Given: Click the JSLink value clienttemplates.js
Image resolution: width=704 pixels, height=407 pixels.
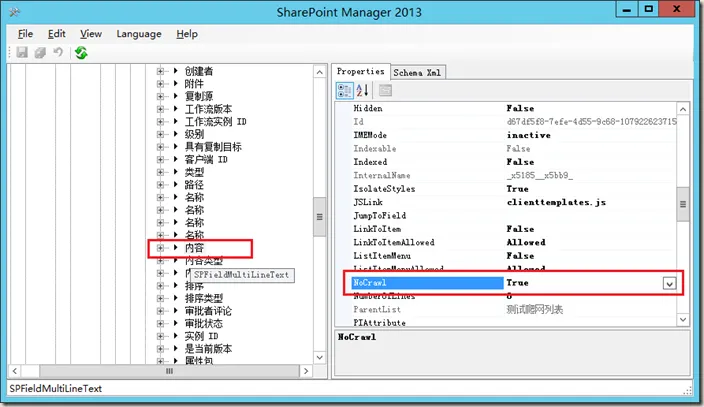Looking at the screenshot, I should point(556,202).
